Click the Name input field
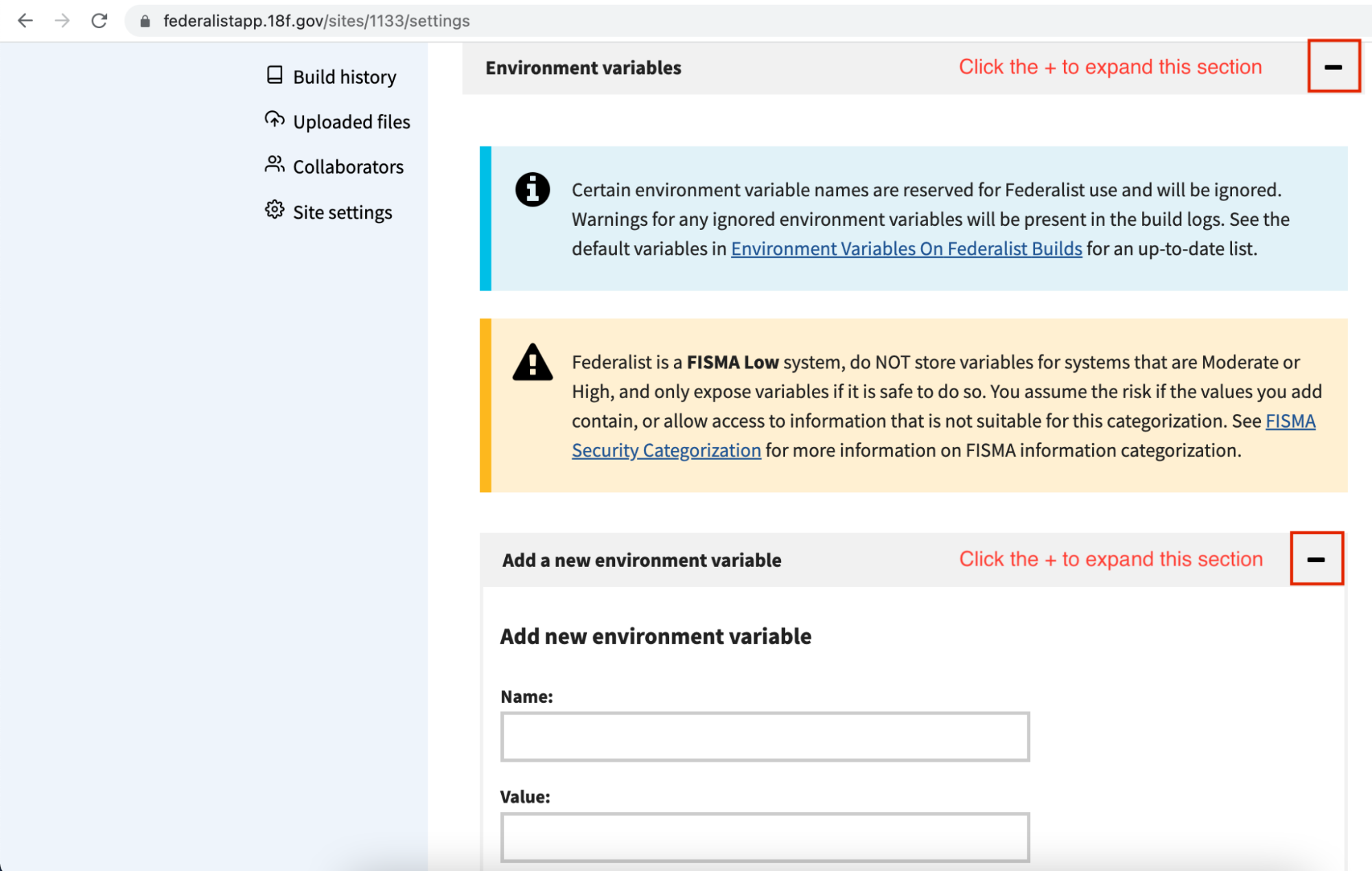 (x=765, y=736)
